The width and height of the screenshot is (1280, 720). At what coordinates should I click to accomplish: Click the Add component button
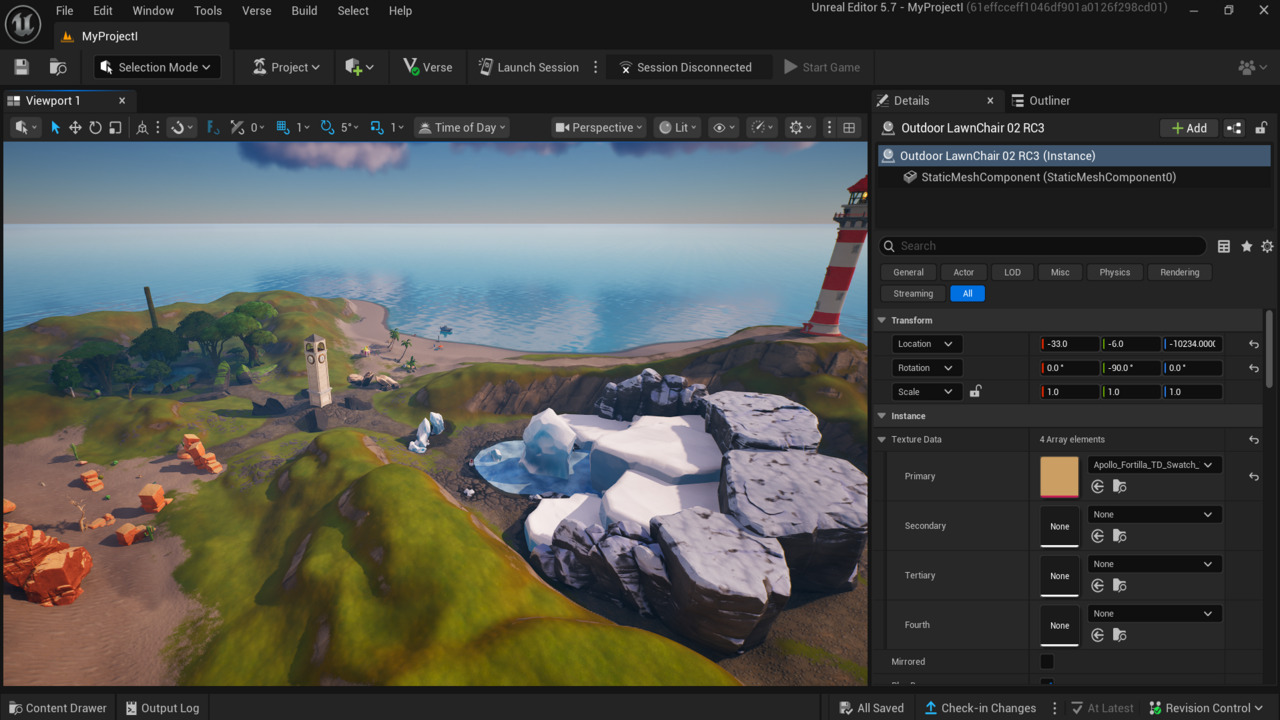[1189, 128]
